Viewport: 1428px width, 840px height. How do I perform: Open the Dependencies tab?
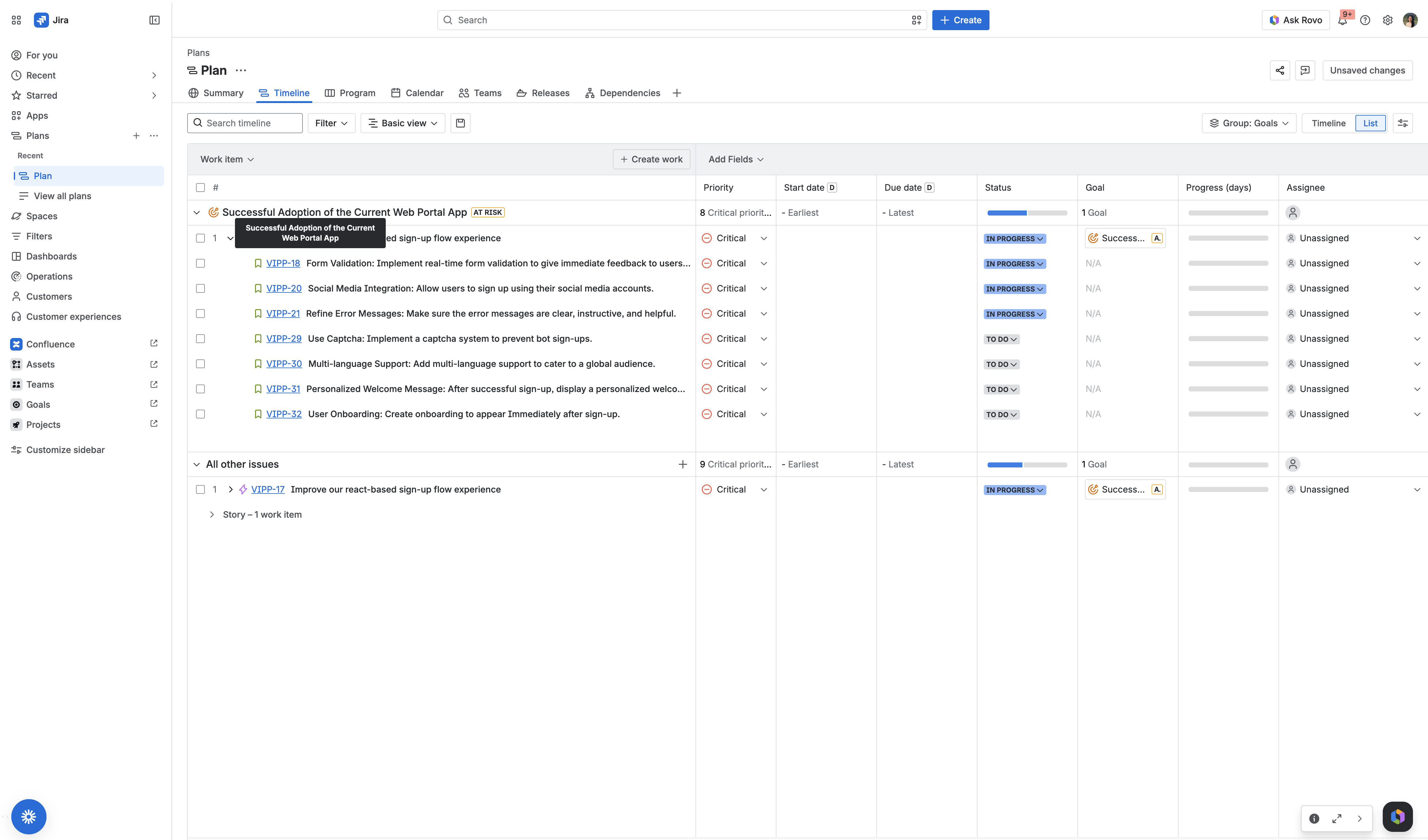[x=622, y=93]
